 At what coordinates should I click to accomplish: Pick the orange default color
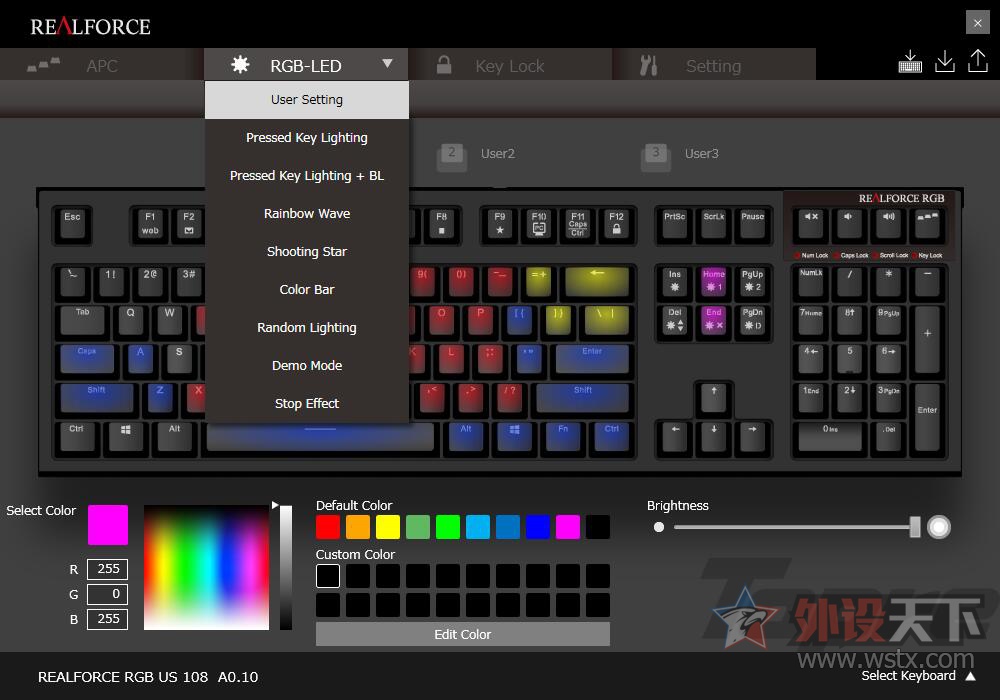pos(358,527)
